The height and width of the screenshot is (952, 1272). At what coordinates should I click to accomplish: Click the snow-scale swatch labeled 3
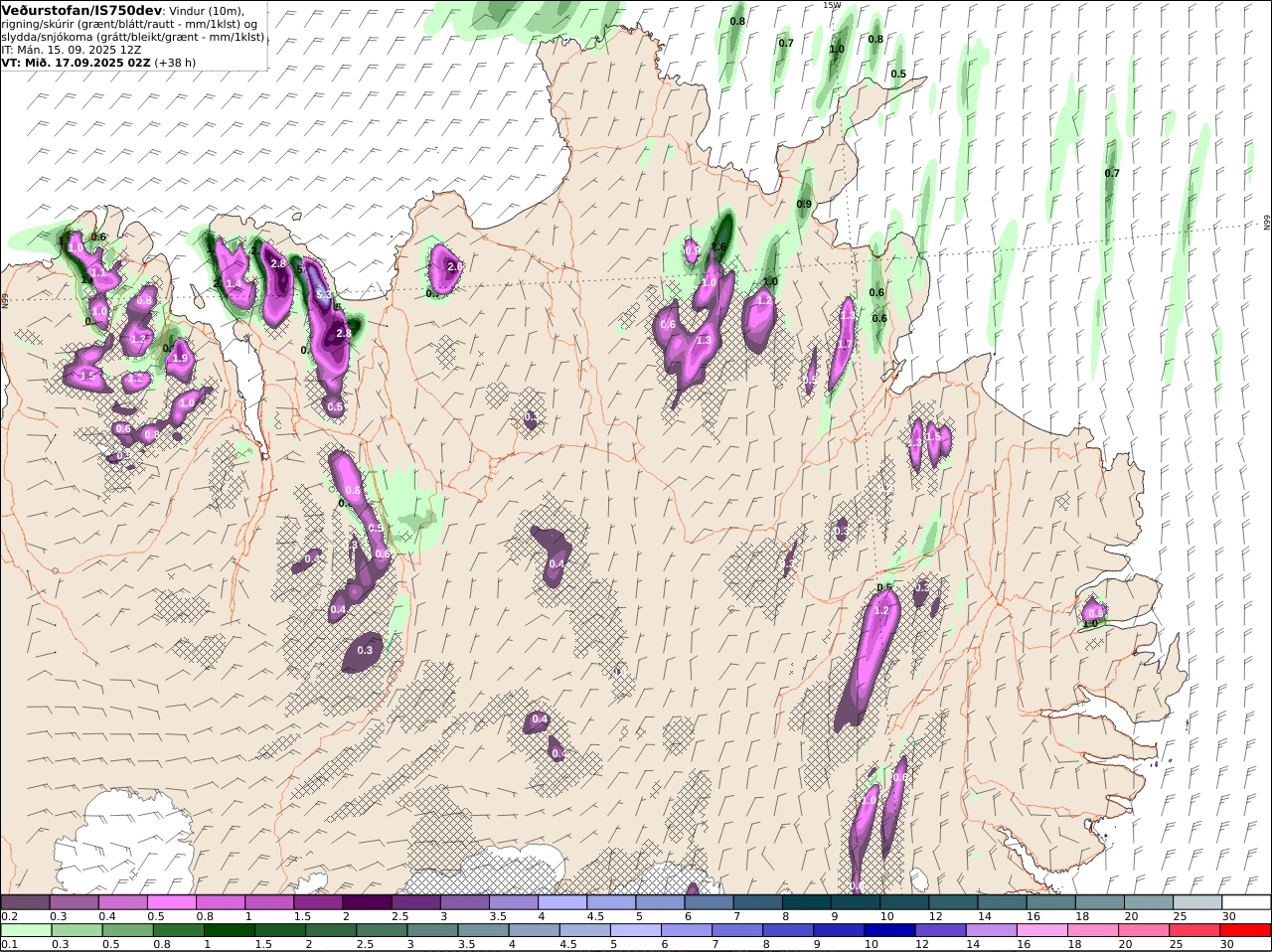coord(464,902)
